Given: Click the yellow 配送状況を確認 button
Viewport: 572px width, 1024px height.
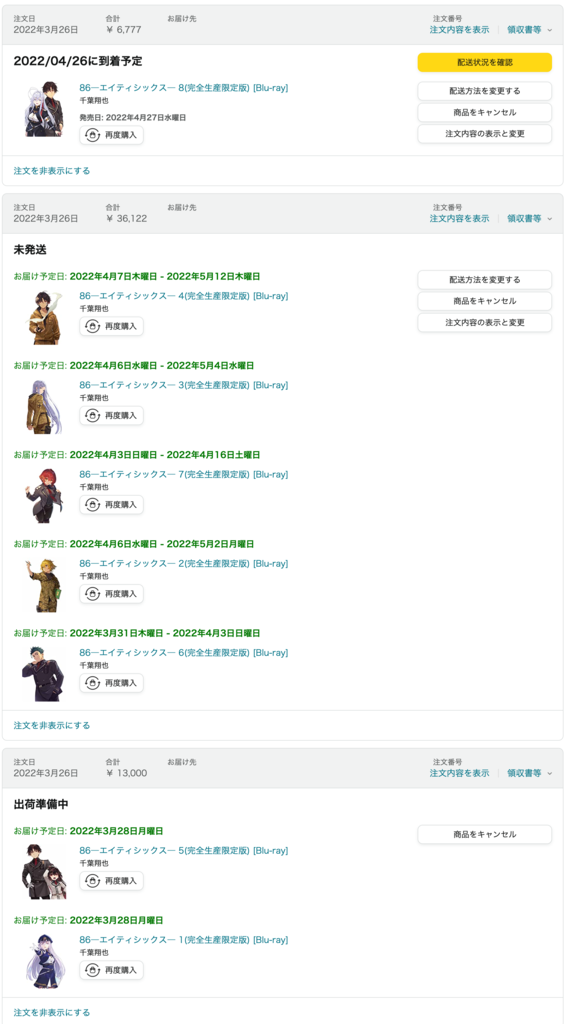Looking at the screenshot, I should (x=485, y=63).
